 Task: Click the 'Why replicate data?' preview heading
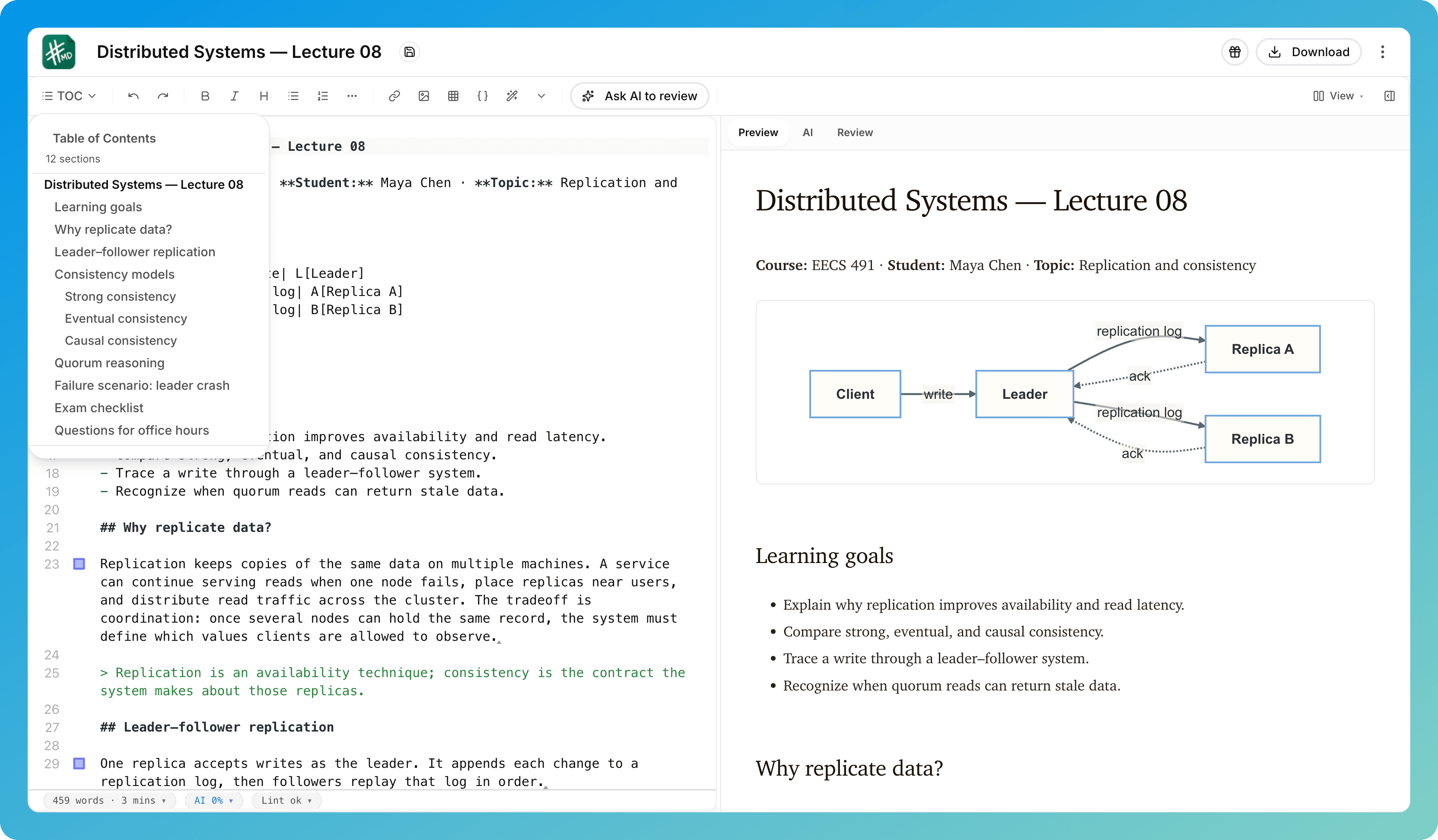(x=849, y=768)
